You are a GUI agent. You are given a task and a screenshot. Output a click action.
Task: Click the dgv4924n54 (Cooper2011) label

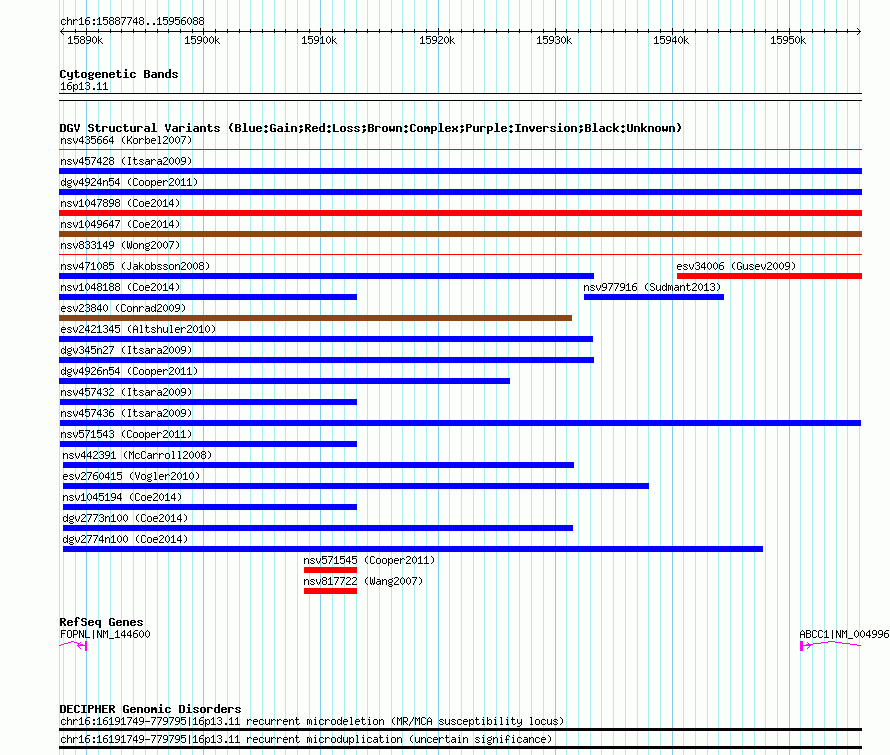click(129, 182)
